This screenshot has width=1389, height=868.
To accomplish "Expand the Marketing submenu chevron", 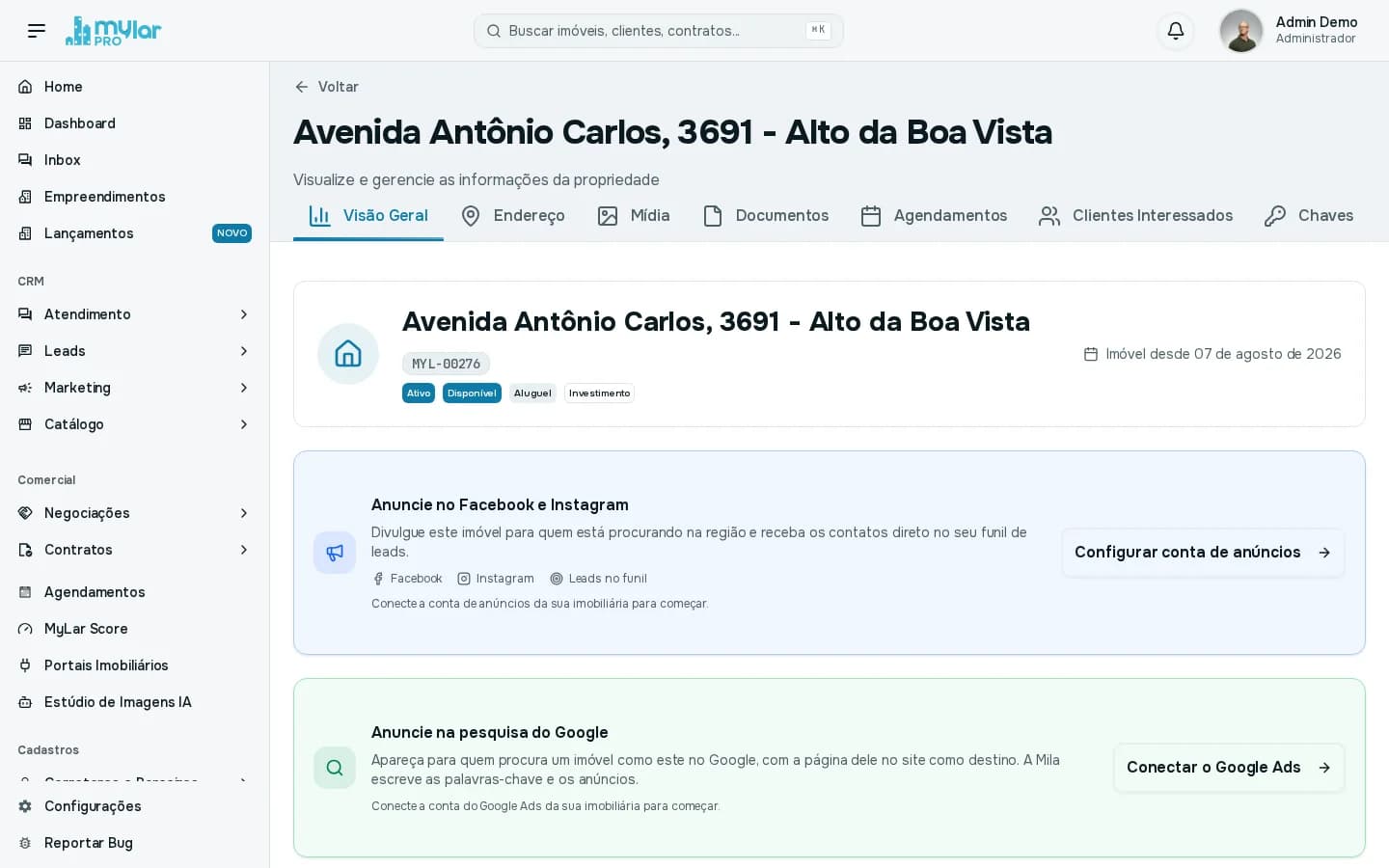I will click(244, 388).
